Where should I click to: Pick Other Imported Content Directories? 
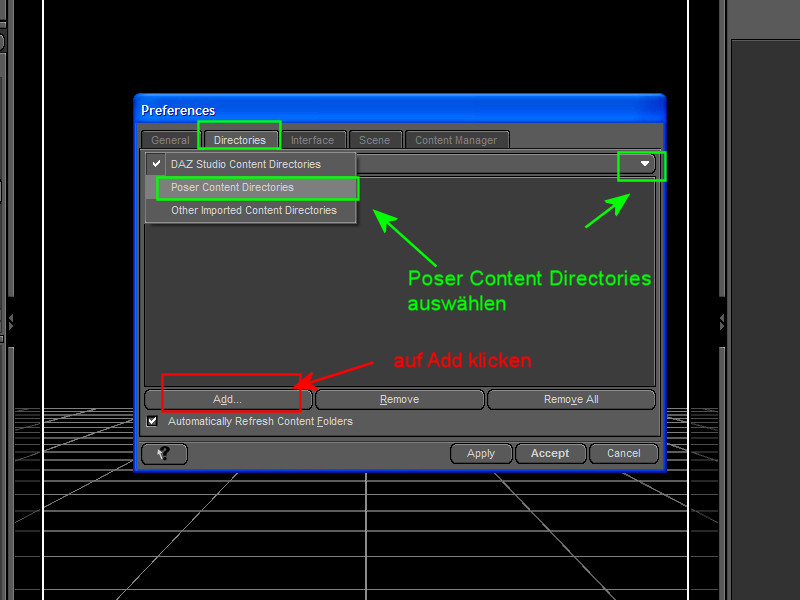point(251,210)
